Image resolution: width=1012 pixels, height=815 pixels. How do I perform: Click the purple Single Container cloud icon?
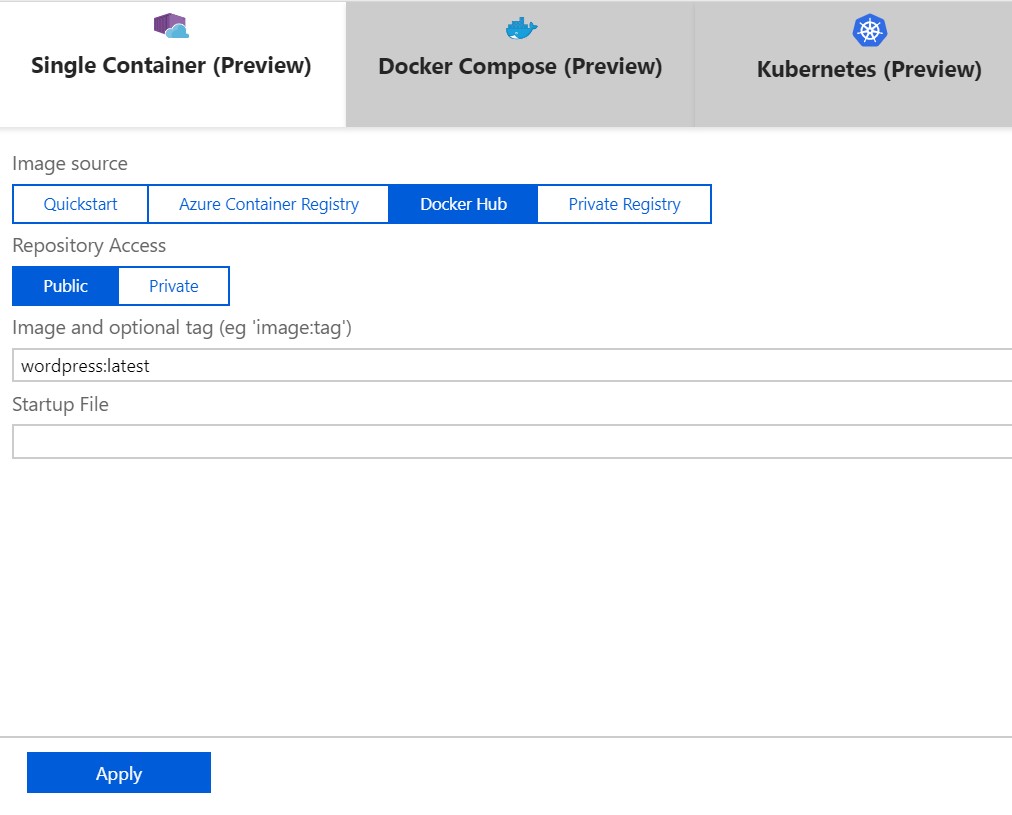coord(171,27)
